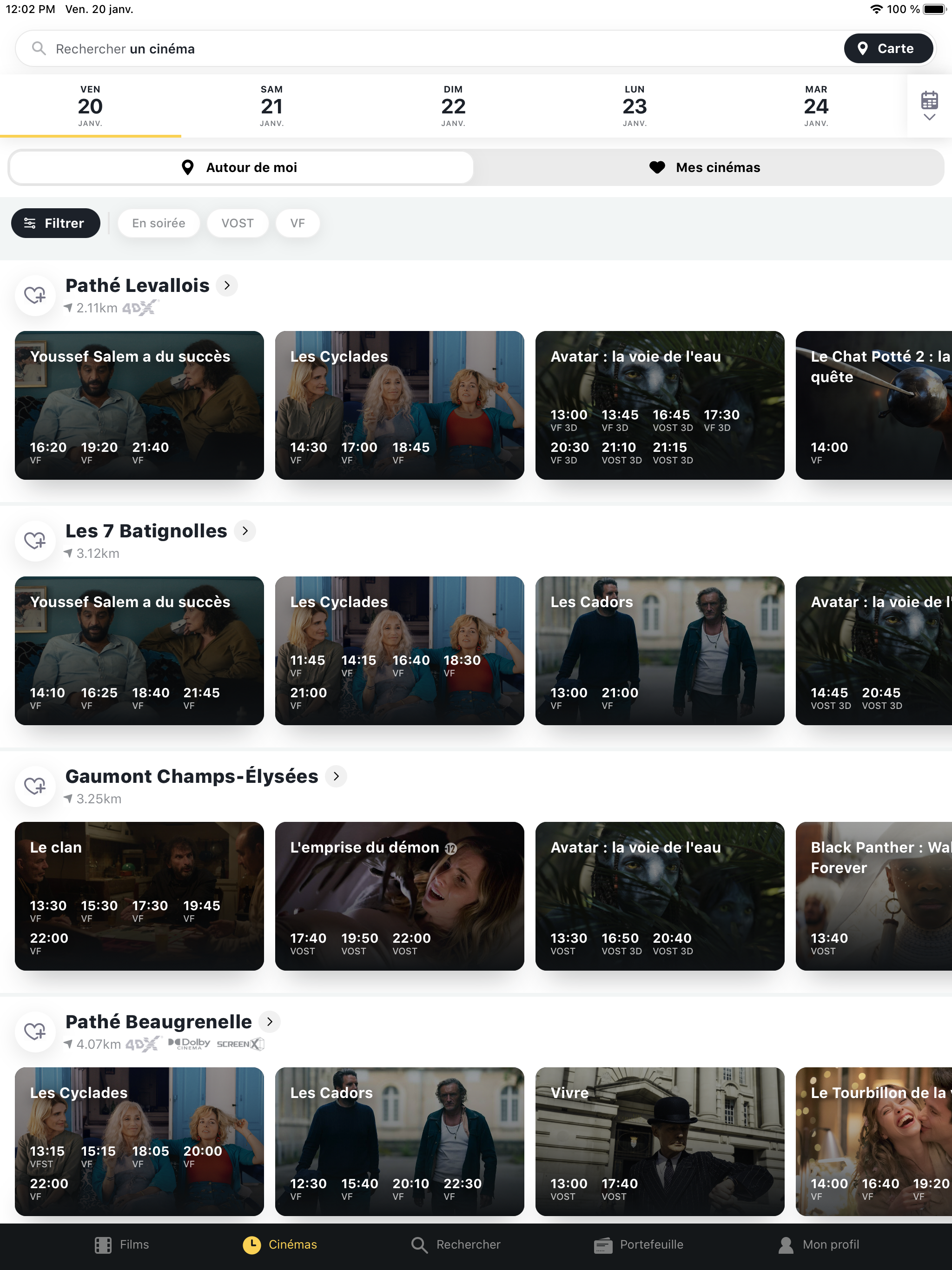
Task: Open Cinémas tab in bottom bar
Action: pyautogui.click(x=280, y=1245)
